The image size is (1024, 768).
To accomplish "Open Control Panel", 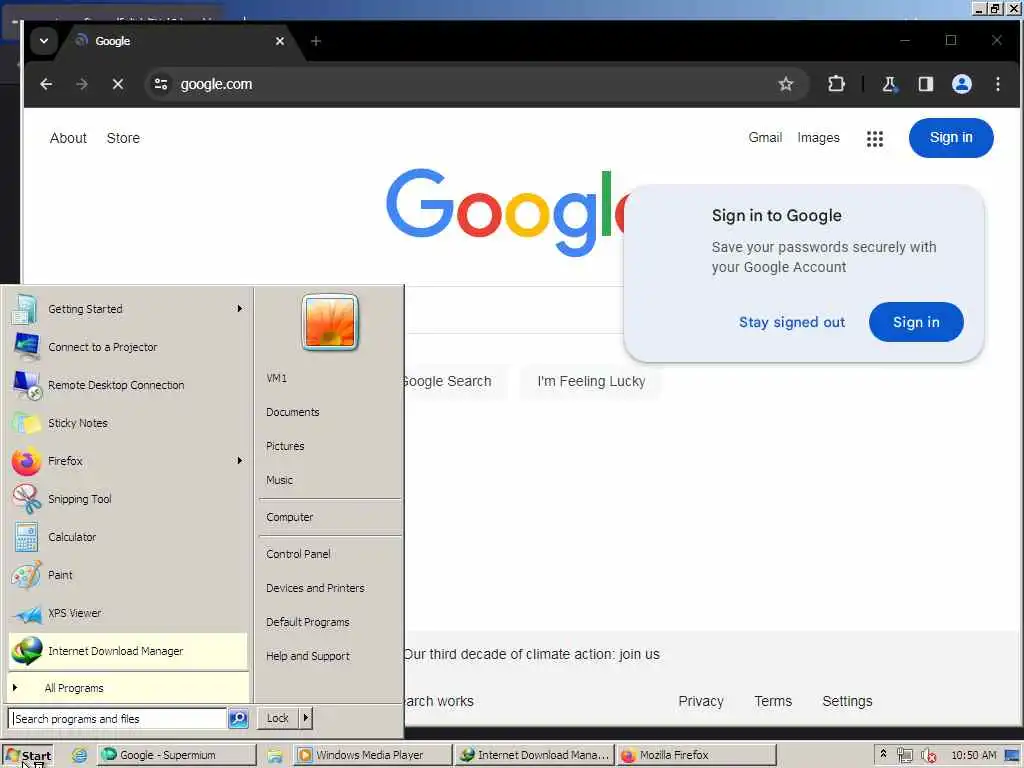I will [330, 554].
